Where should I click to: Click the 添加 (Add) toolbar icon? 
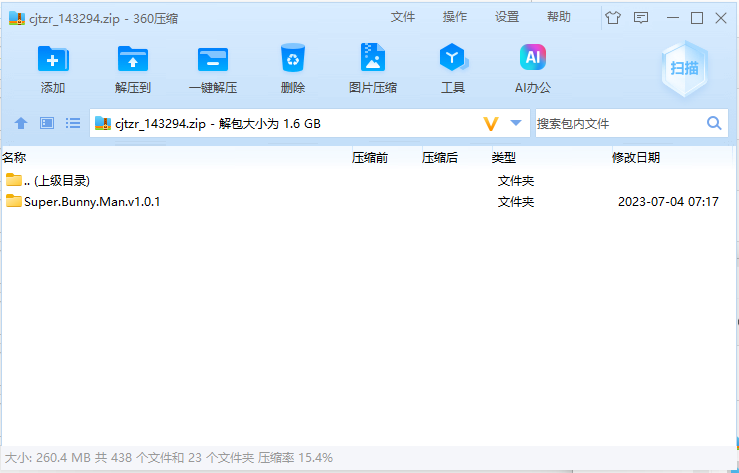click(53, 58)
